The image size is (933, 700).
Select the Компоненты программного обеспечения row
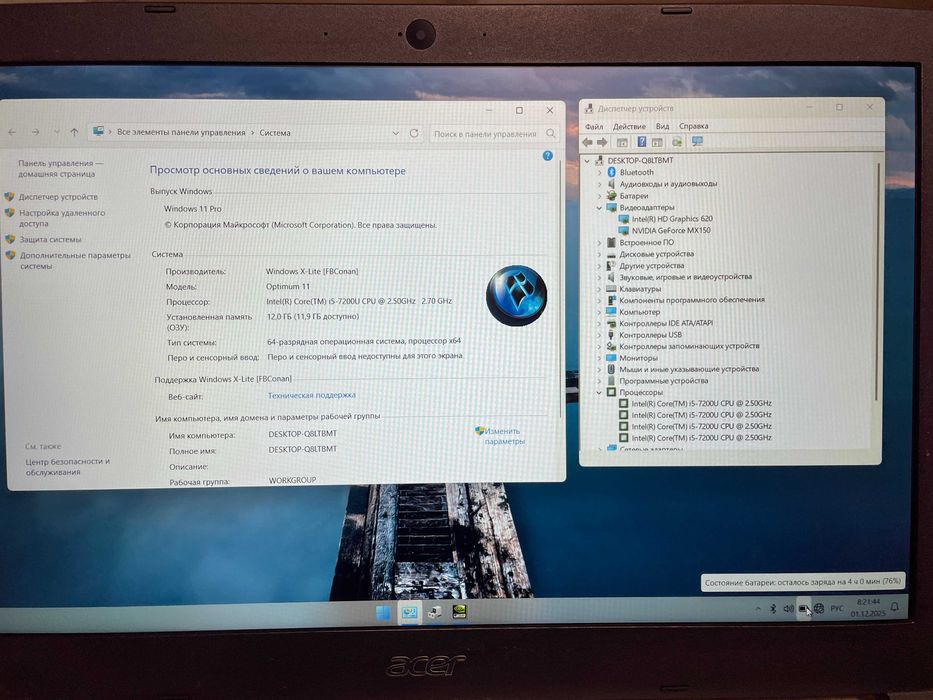(x=691, y=300)
